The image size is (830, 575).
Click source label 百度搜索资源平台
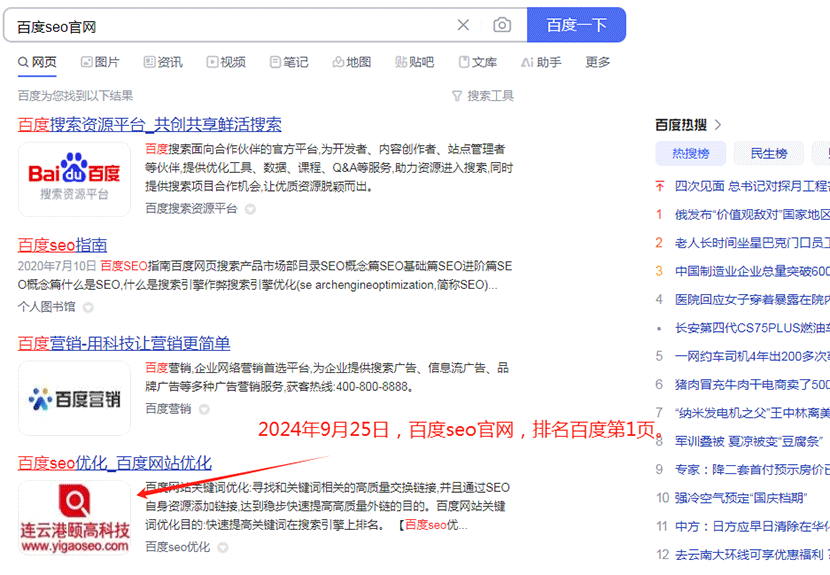coord(192,209)
